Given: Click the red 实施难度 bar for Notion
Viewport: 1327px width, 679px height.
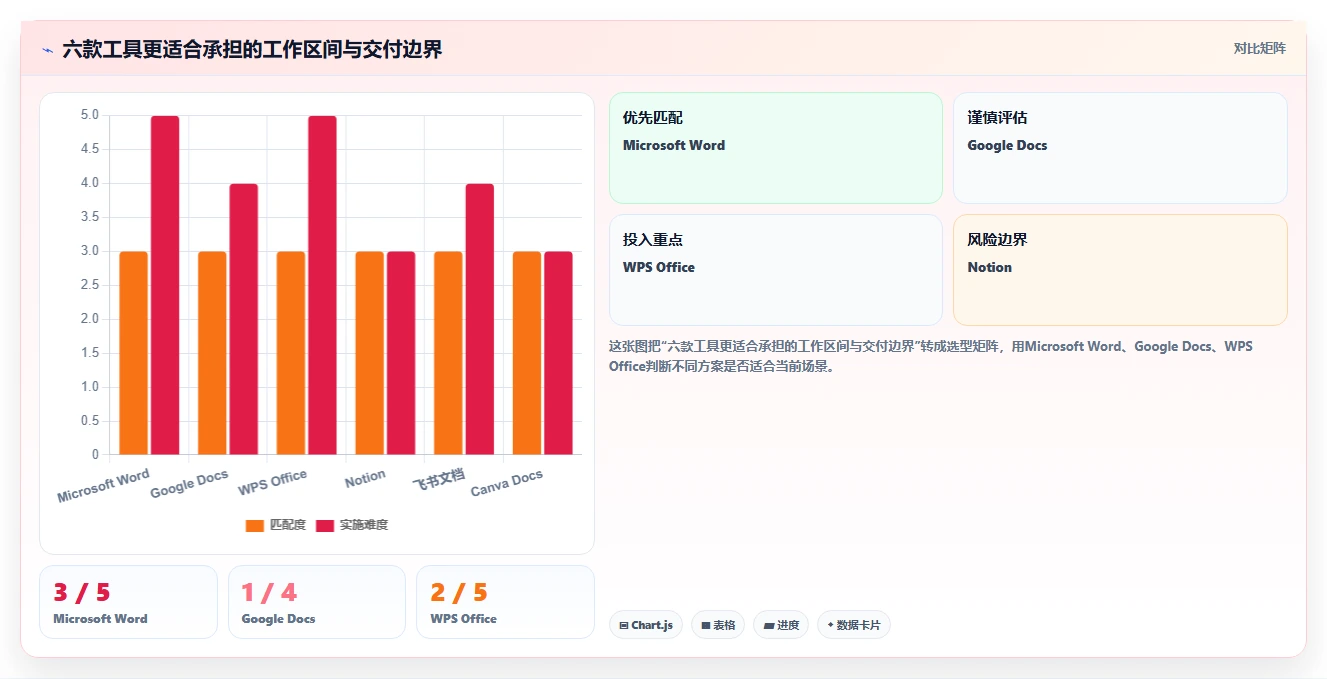Looking at the screenshot, I should (x=401, y=353).
